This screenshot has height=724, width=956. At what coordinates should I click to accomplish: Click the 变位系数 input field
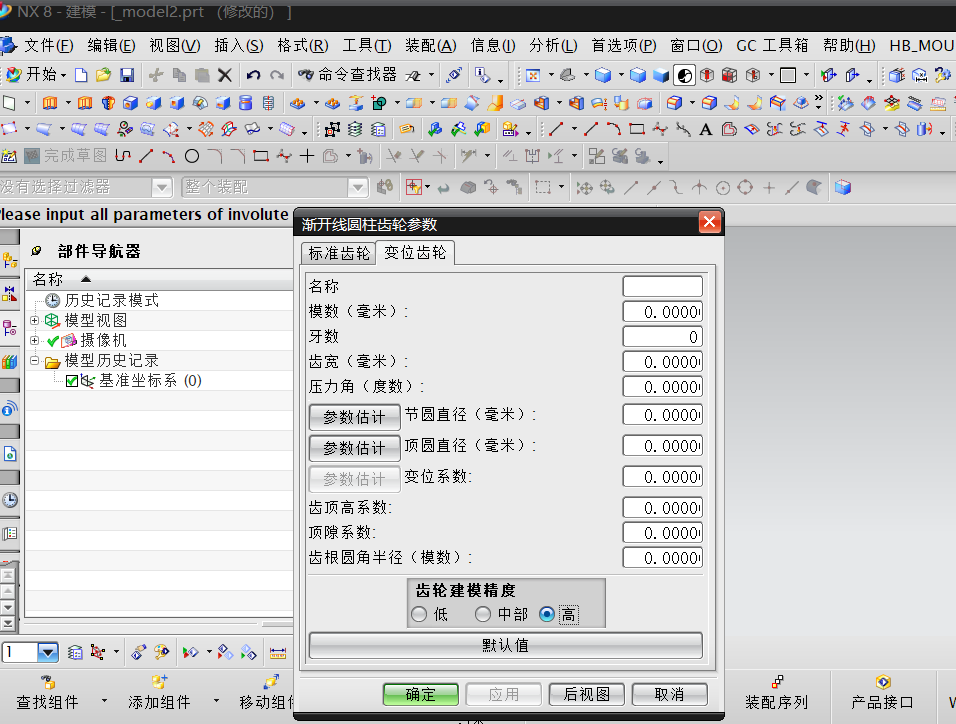point(663,476)
